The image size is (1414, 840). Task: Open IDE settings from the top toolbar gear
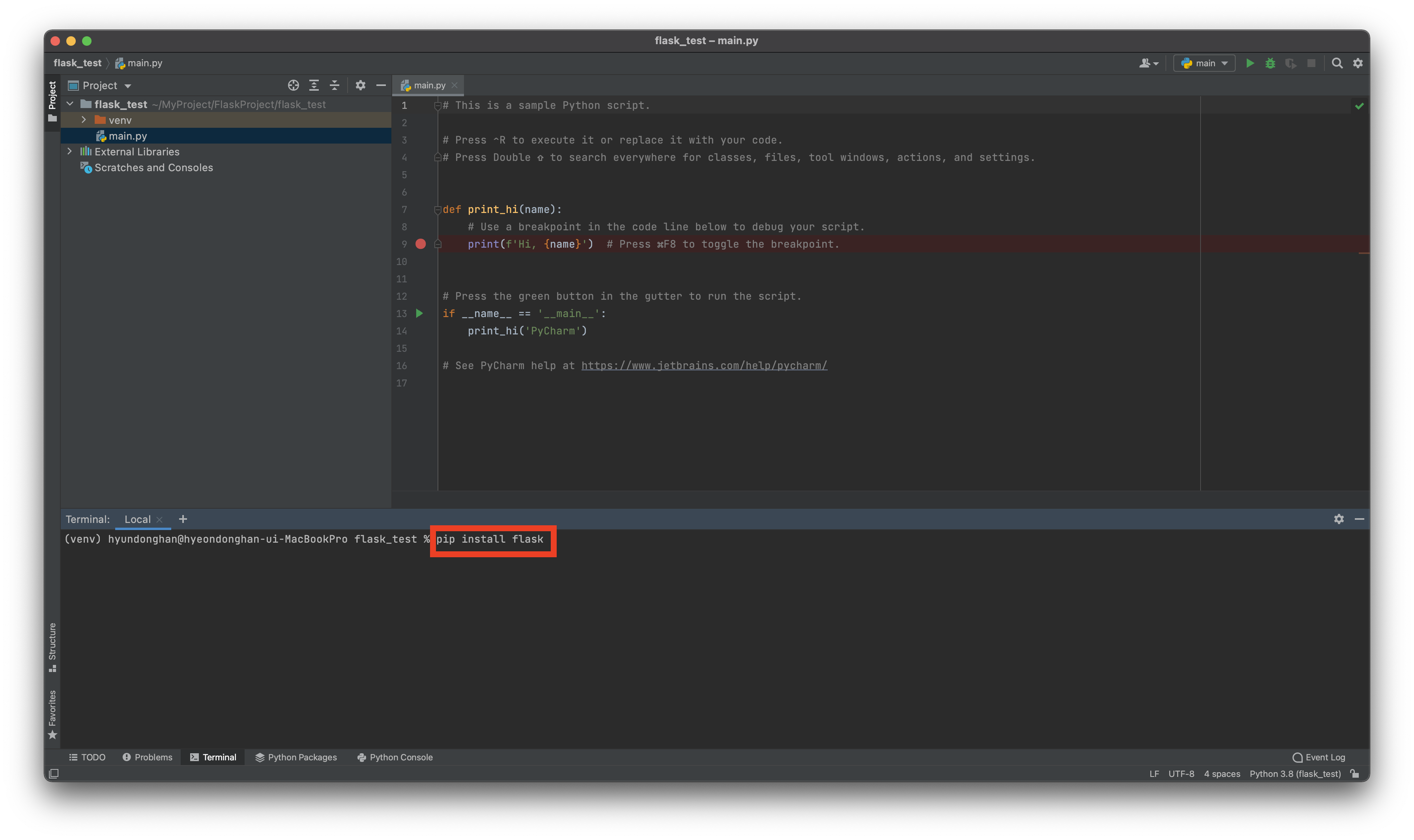[1357, 63]
